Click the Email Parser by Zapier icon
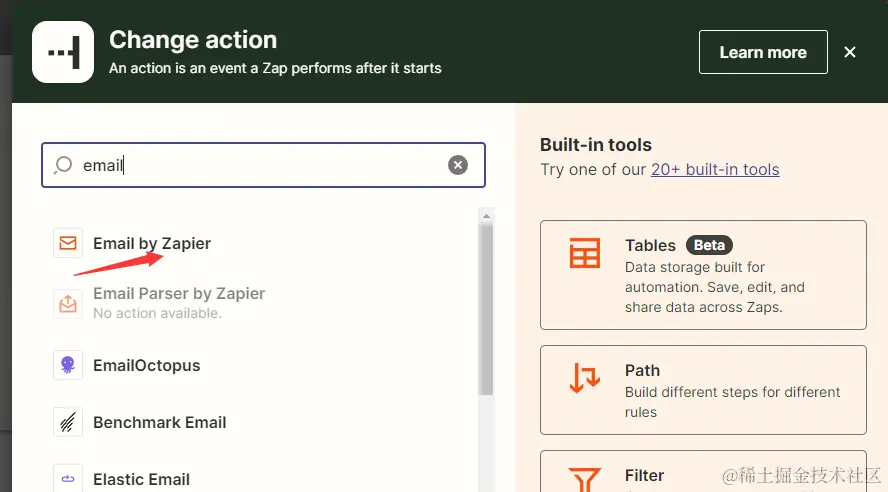 tap(68, 303)
